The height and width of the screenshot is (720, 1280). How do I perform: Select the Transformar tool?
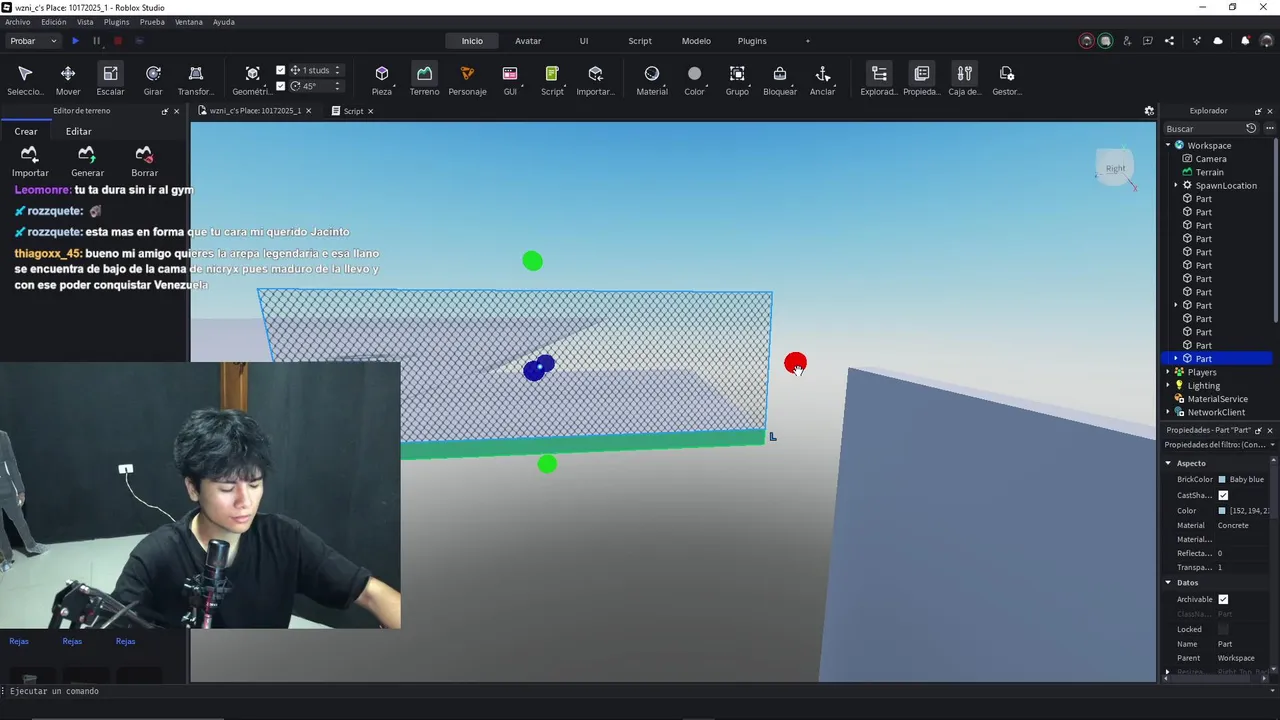click(x=196, y=80)
